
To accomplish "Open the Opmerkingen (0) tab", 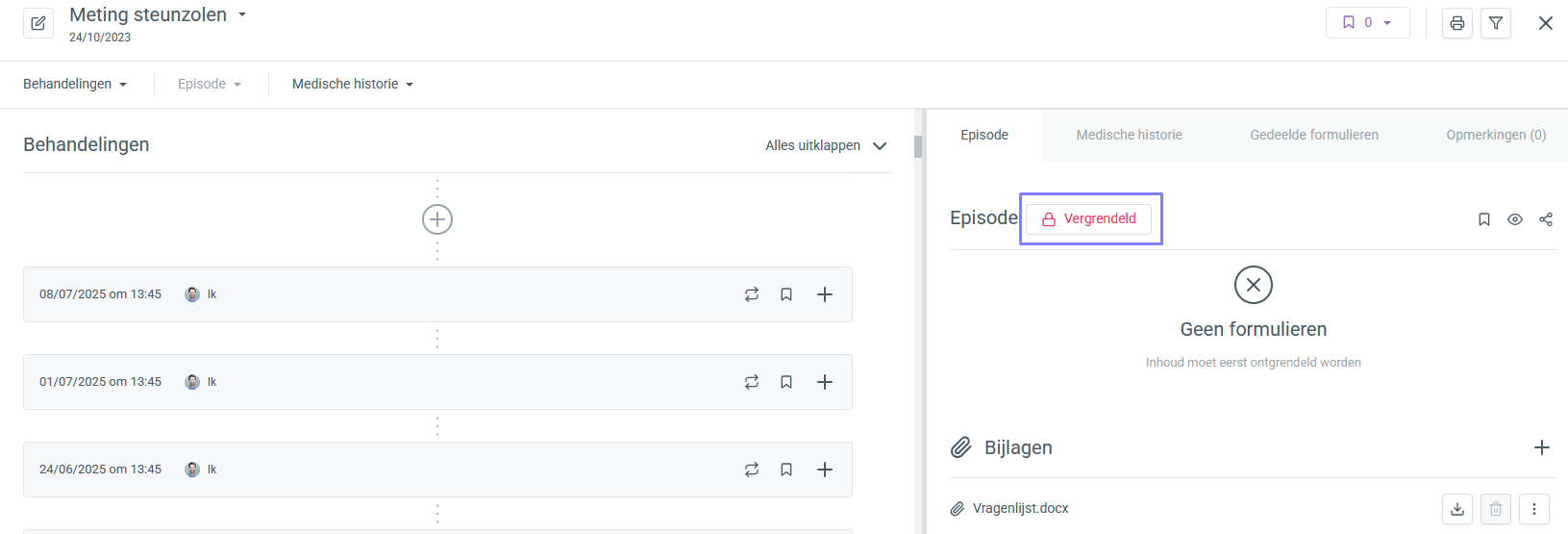I will pyautogui.click(x=1496, y=135).
